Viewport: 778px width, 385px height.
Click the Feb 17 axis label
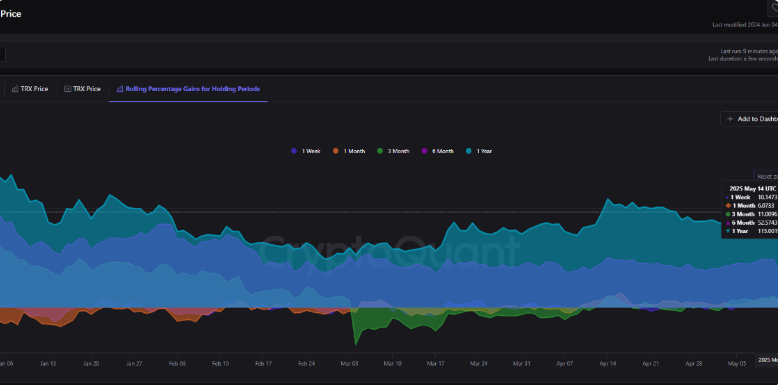263,364
